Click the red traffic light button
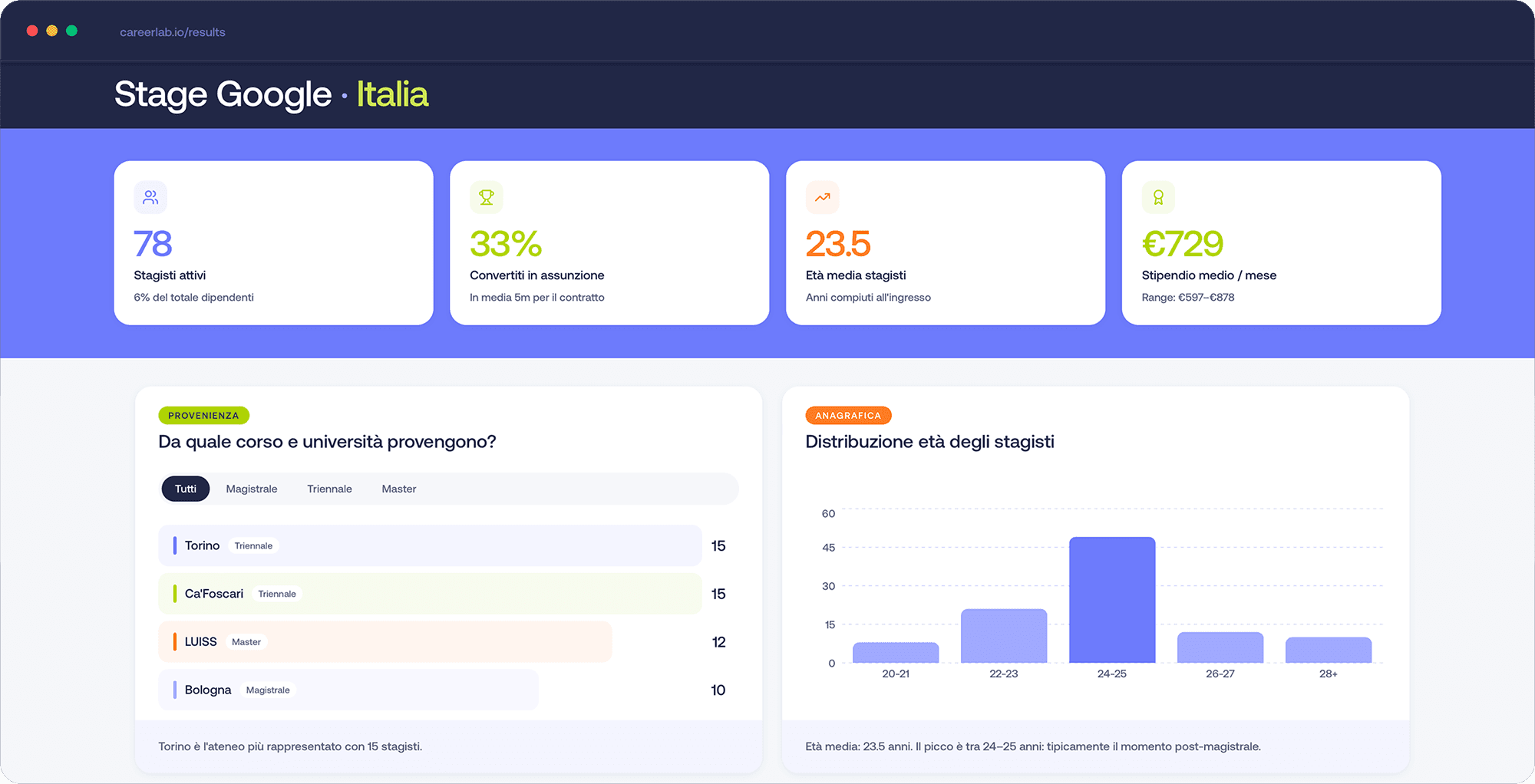This screenshot has height=784, width=1535. pyautogui.click(x=31, y=31)
